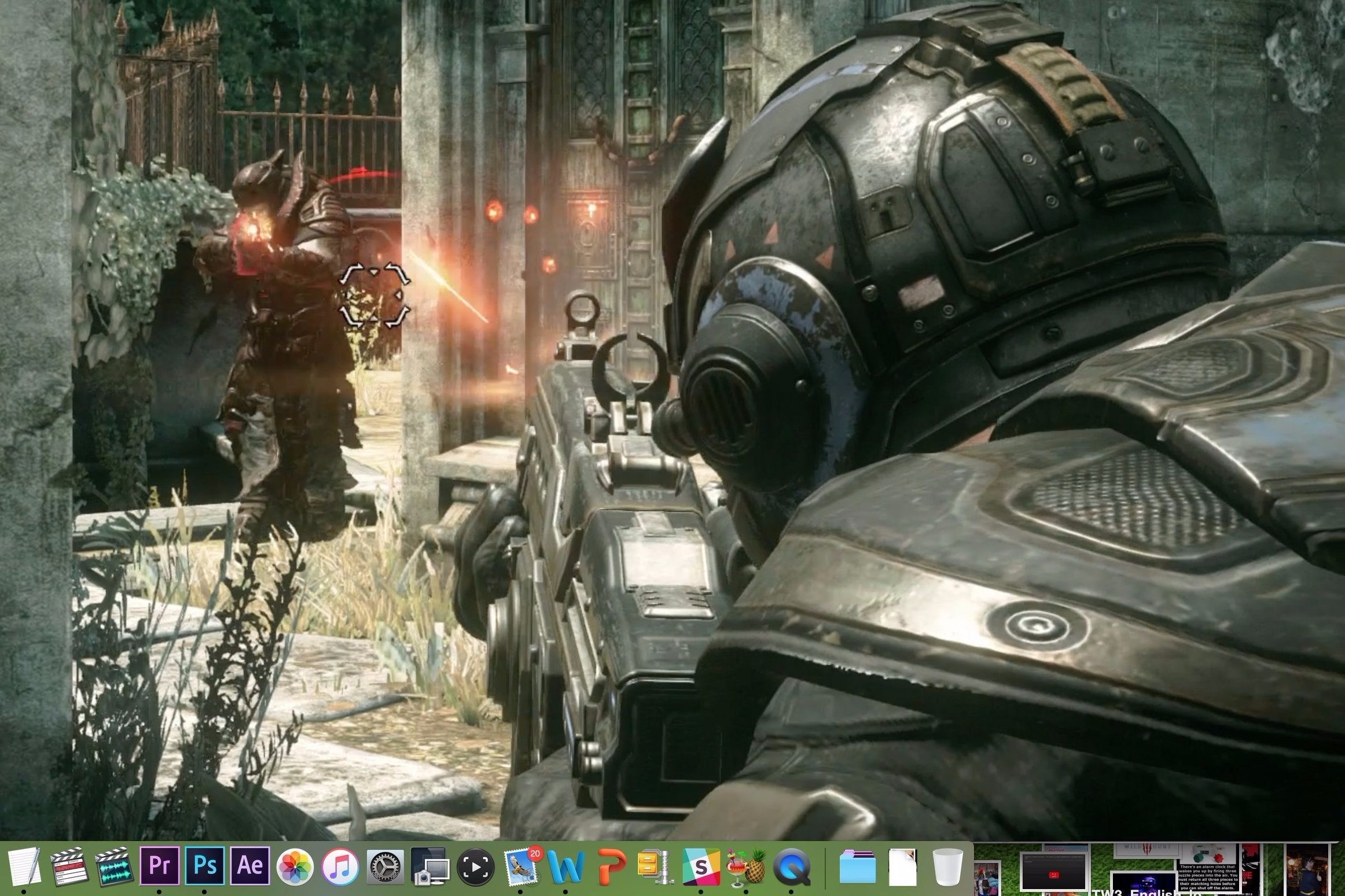Open iTunes from the dock
Image resolution: width=1345 pixels, height=896 pixels.
[x=340, y=866]
